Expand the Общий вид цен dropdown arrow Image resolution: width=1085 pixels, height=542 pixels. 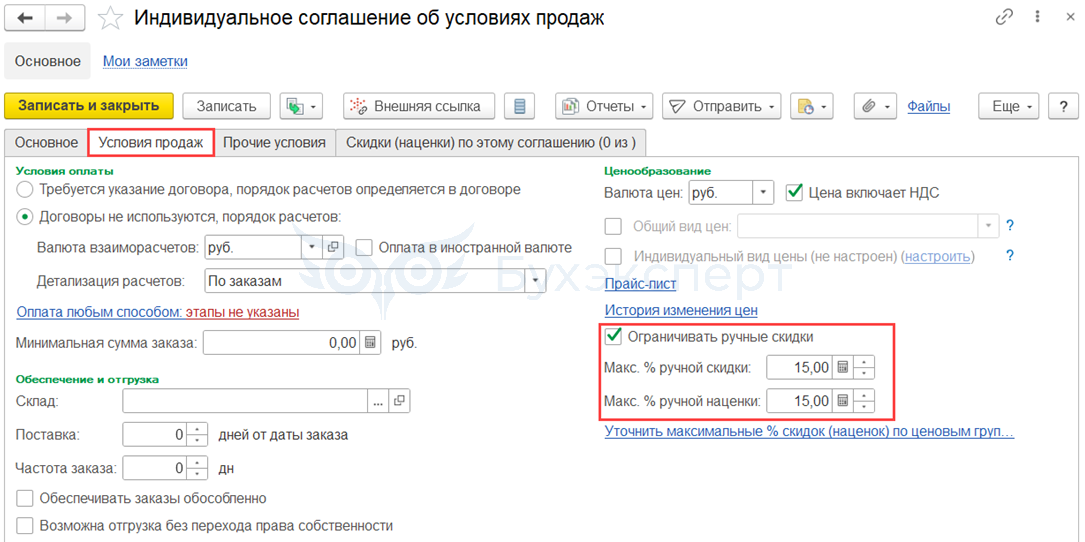pos(987,226)
